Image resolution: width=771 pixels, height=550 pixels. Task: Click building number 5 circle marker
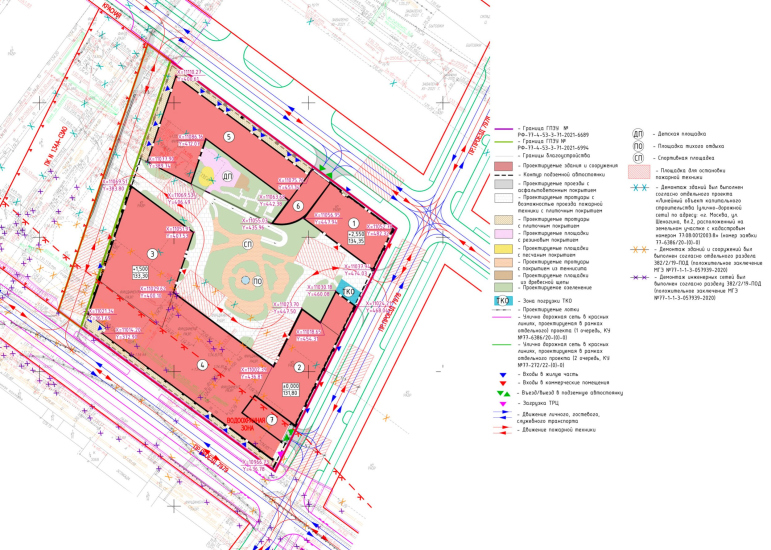[228, 136]
